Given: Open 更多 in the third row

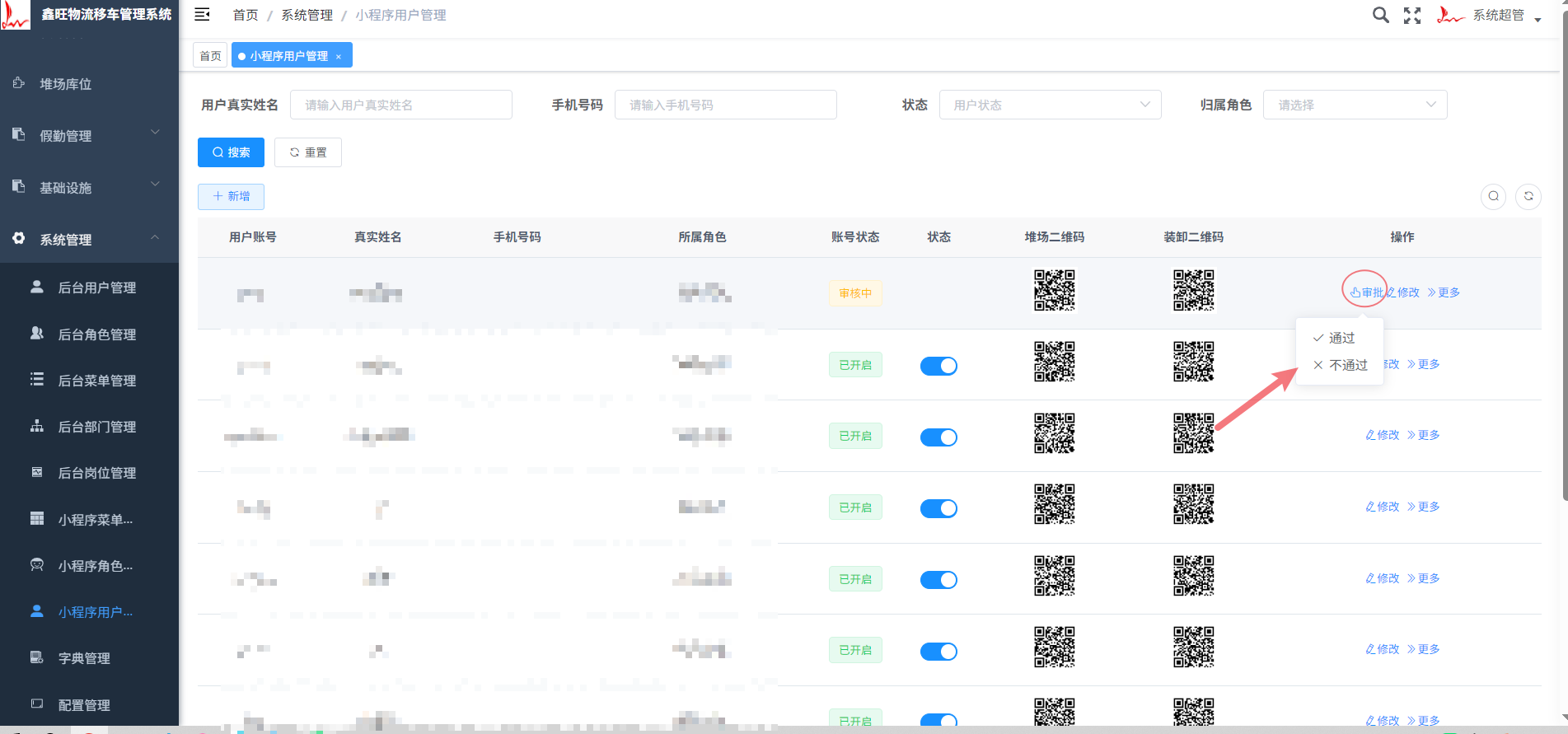Looking at the screenshot, I should pyautogui.click(x=1423, y=435).
